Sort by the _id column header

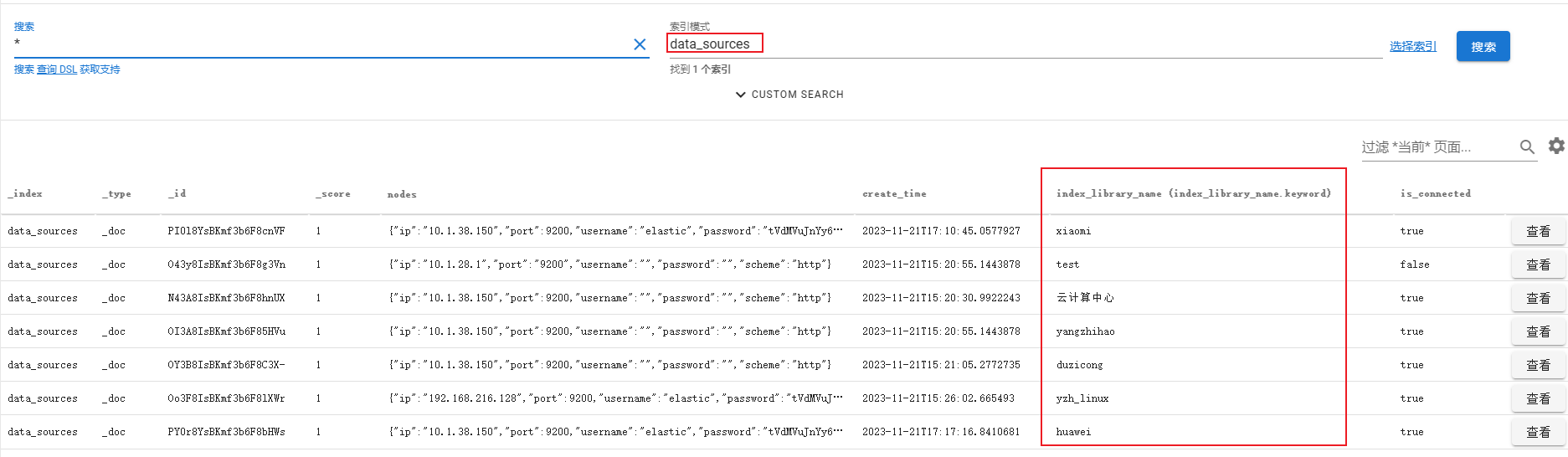coord(177,193)
